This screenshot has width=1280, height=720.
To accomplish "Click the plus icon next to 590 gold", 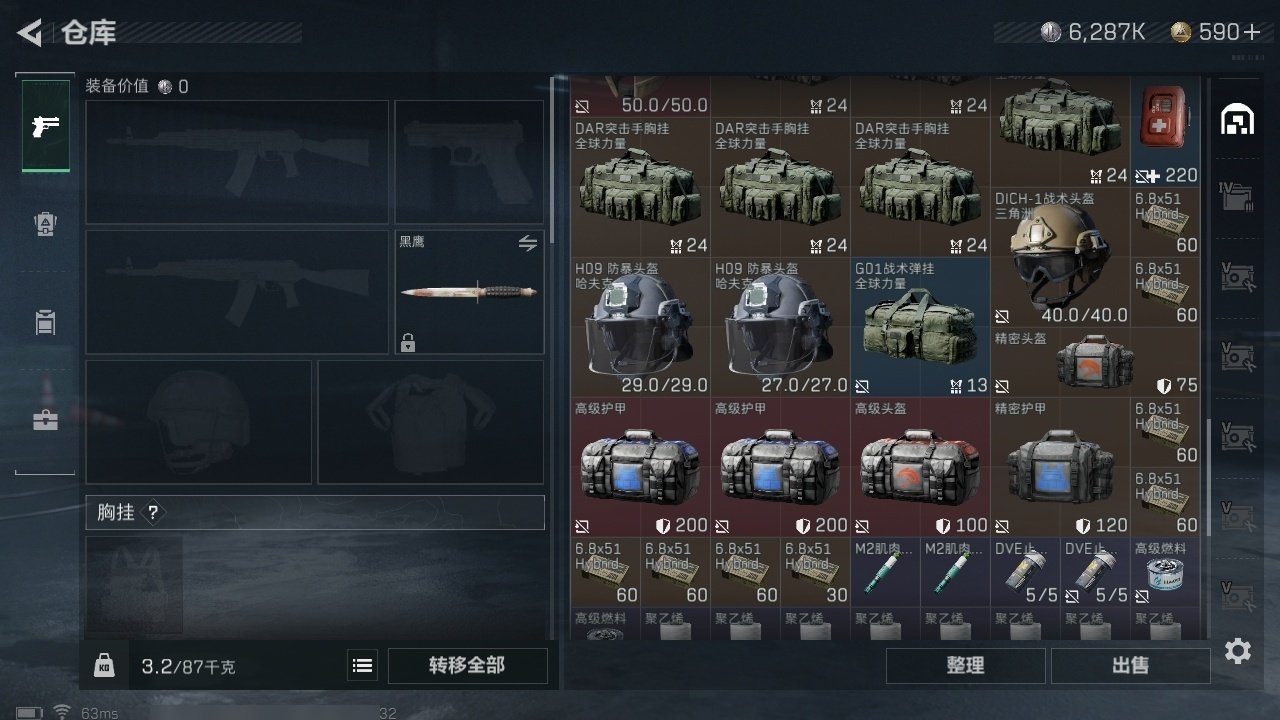I will point(1252,32).
